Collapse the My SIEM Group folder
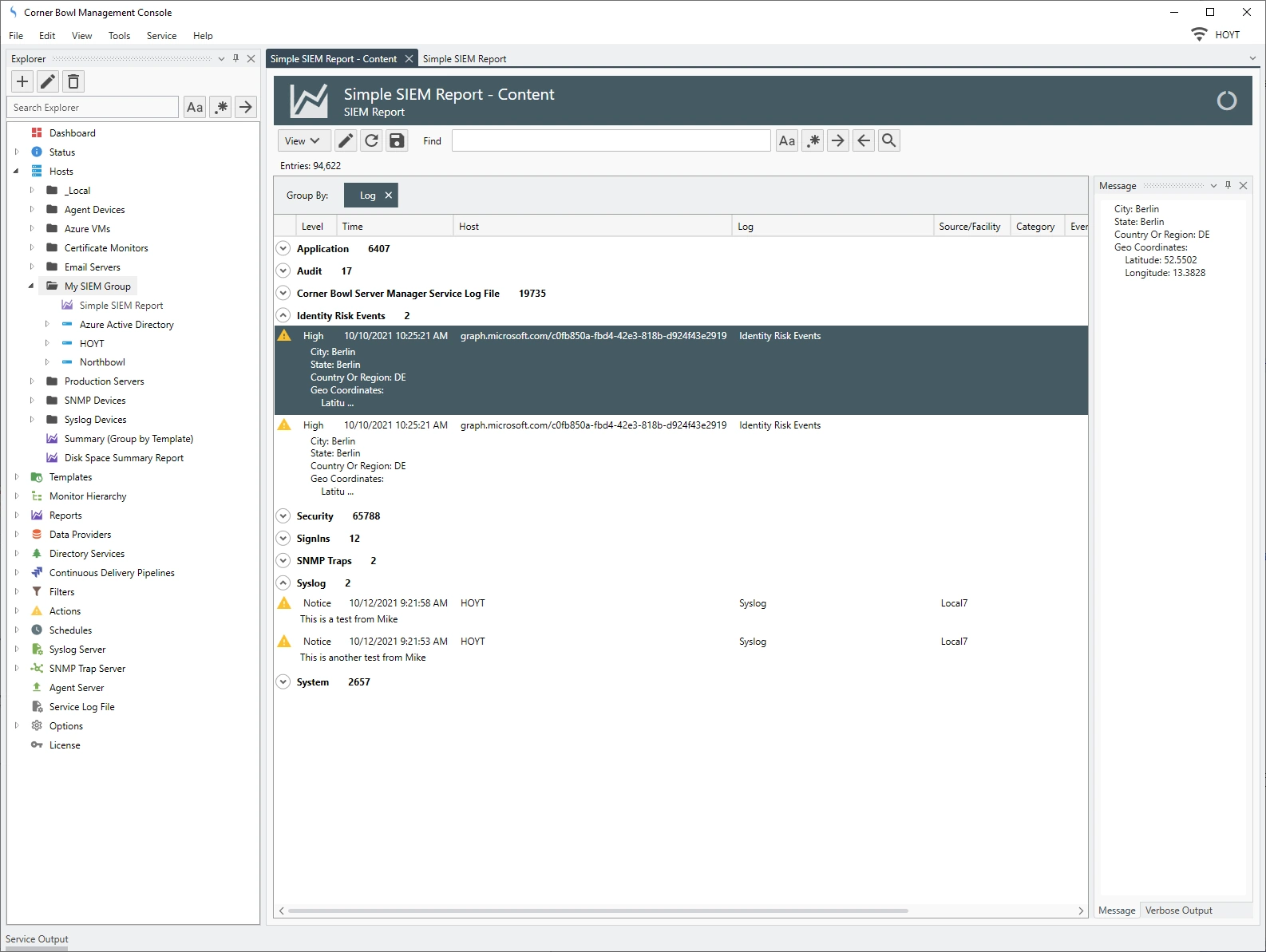This screenshot has width=1266, height=952. 31,286
